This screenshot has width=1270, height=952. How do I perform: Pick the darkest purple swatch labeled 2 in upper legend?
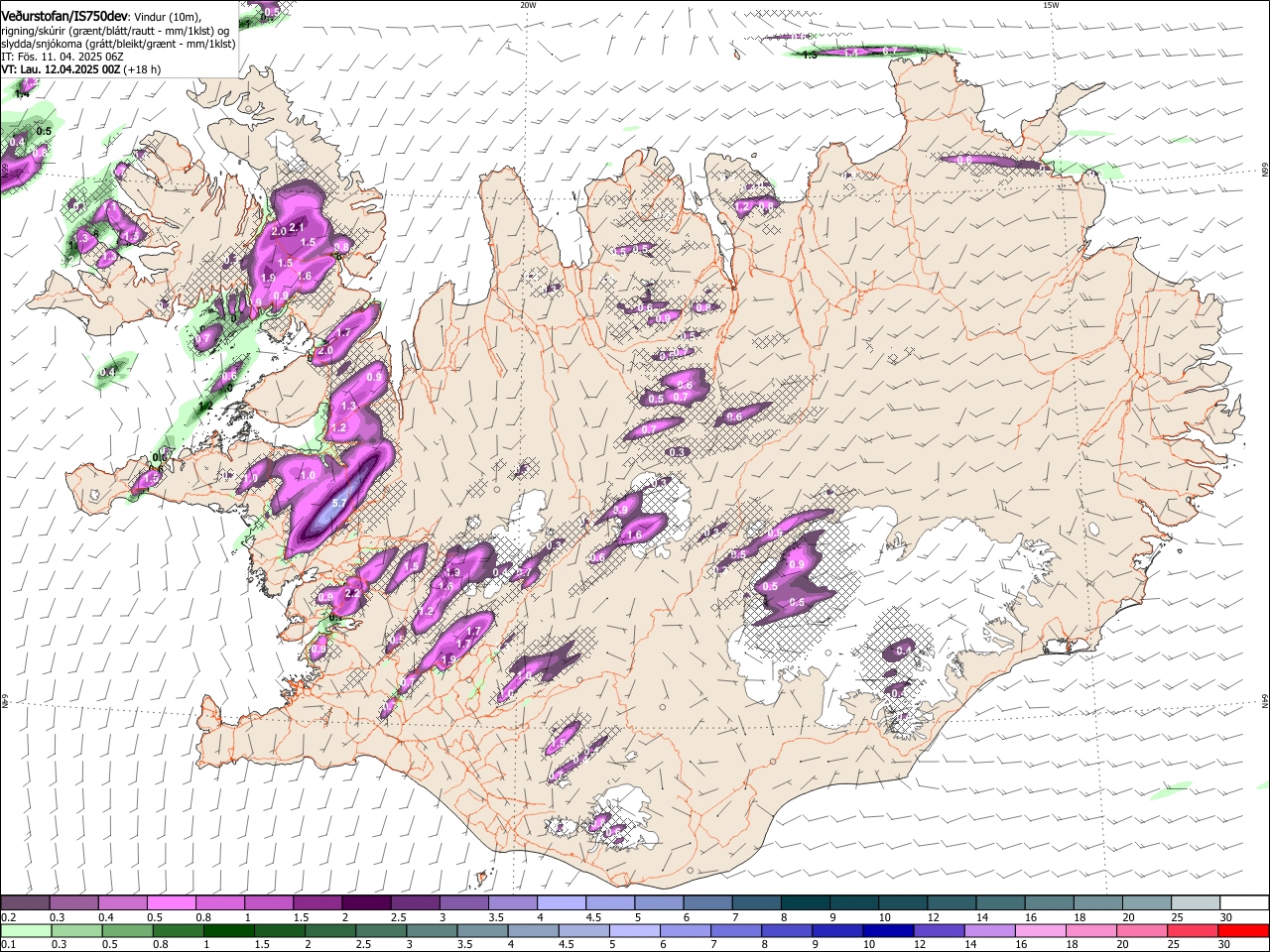pos(366,903)
